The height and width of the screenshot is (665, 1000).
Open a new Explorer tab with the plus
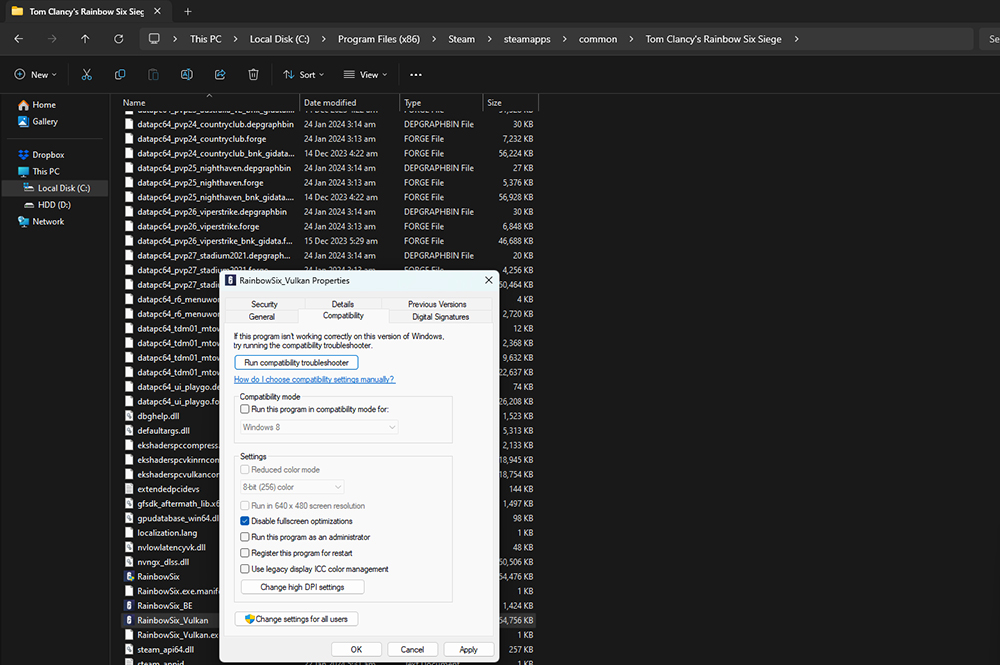pyautogui.click(x=188, y=11)
